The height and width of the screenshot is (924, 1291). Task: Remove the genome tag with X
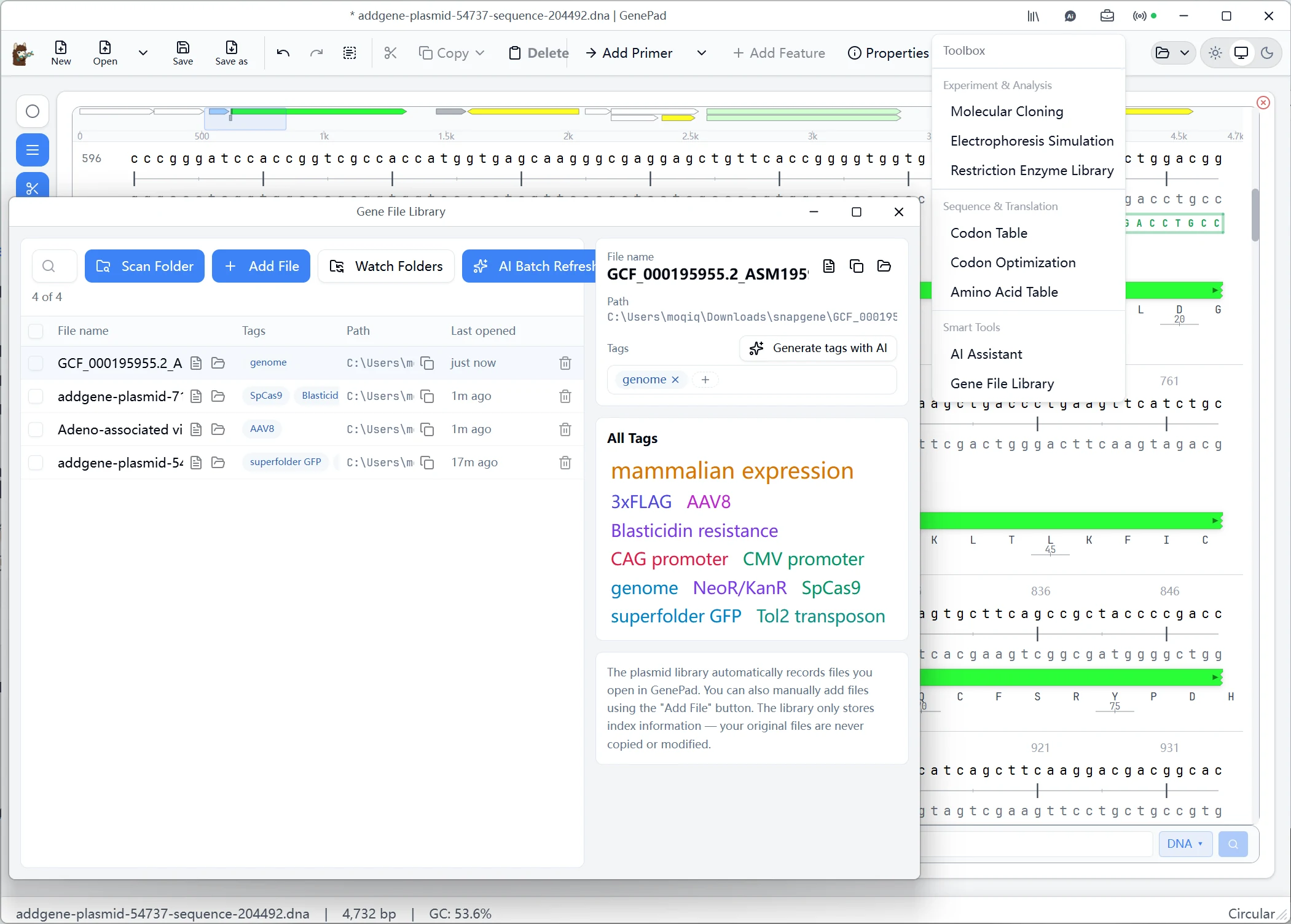(675, 380)
